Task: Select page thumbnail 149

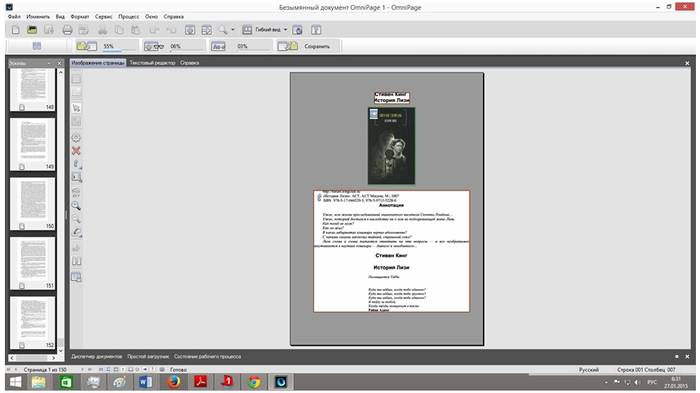Action: tap(33, 144)
